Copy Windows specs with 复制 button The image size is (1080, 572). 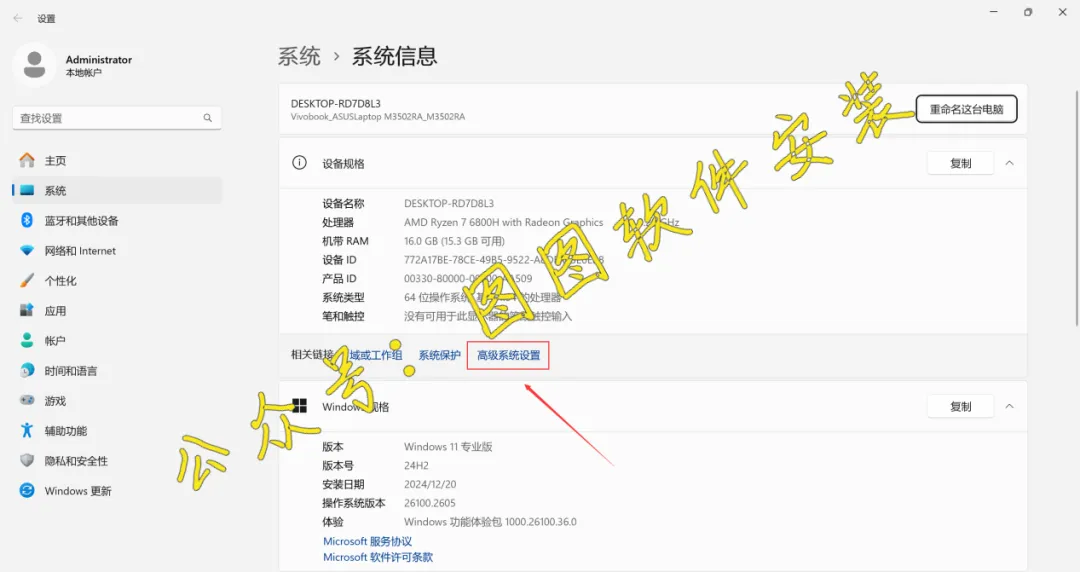tap(960, 407)
